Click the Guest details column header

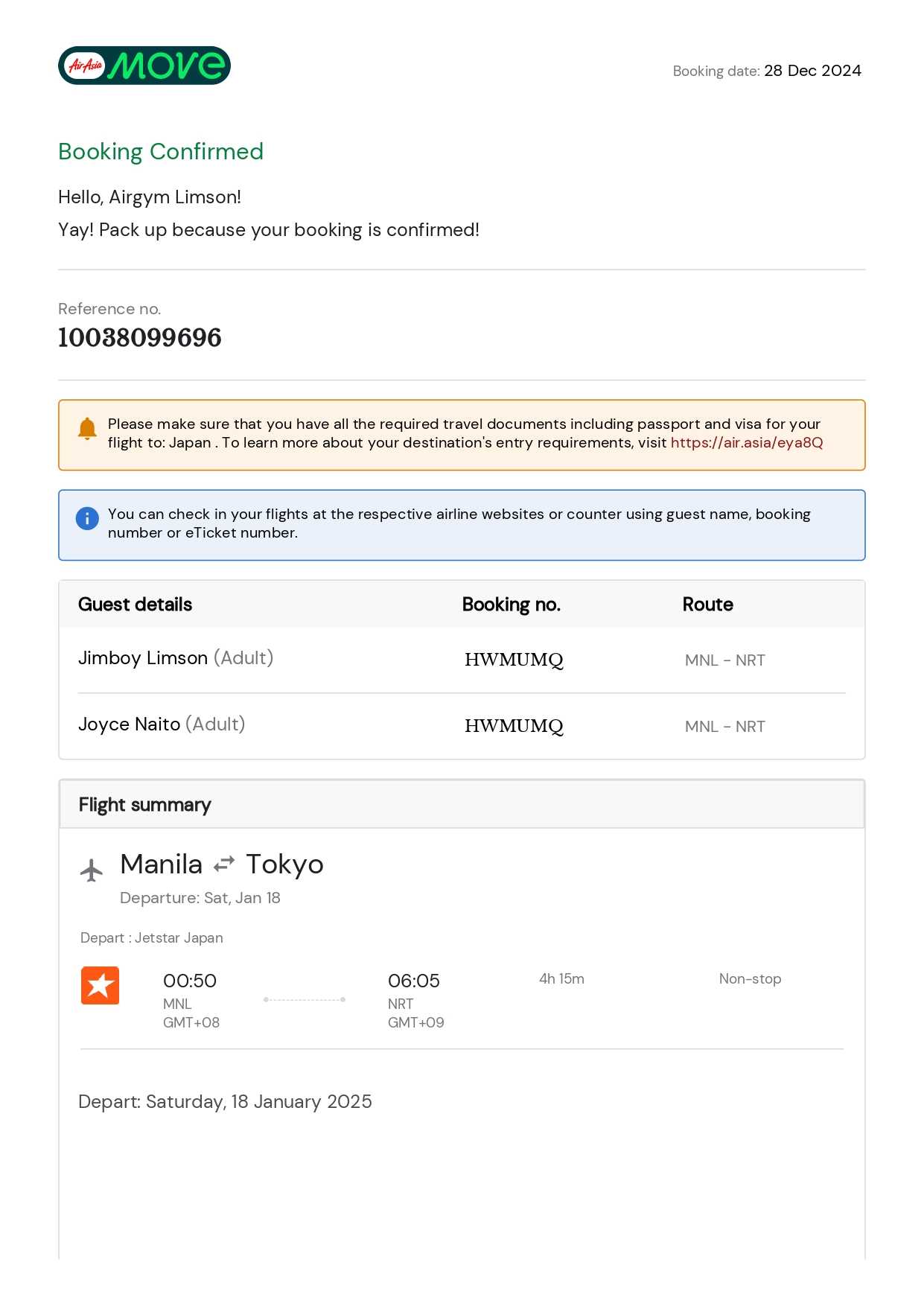(x=135, y=605)
